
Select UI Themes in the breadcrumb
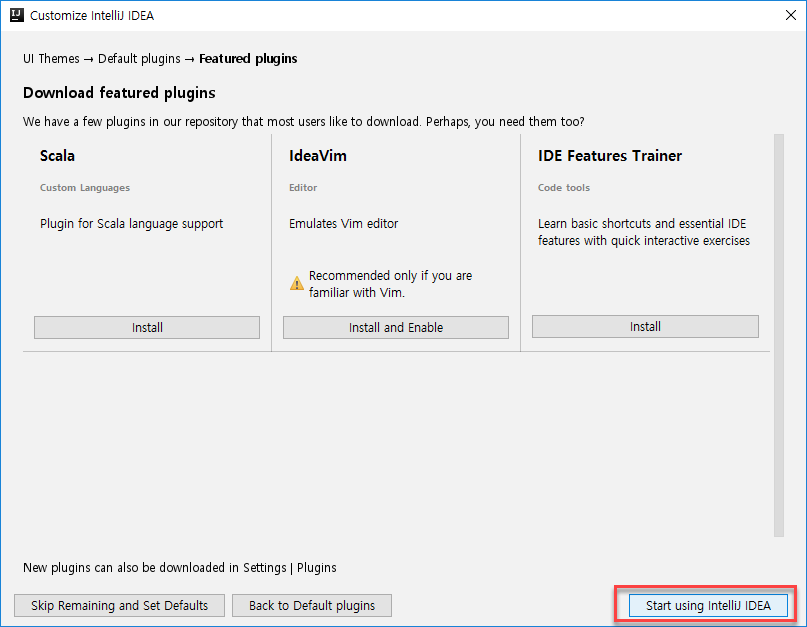[x=51, y=59]
